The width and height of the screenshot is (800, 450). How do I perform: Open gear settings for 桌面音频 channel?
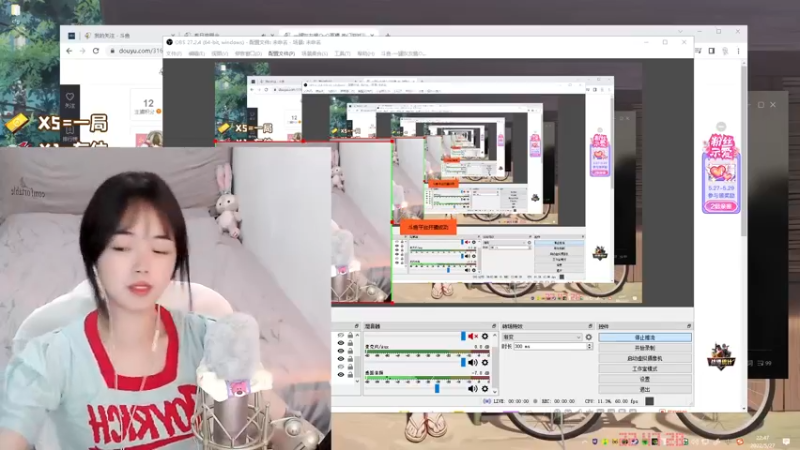485,389
